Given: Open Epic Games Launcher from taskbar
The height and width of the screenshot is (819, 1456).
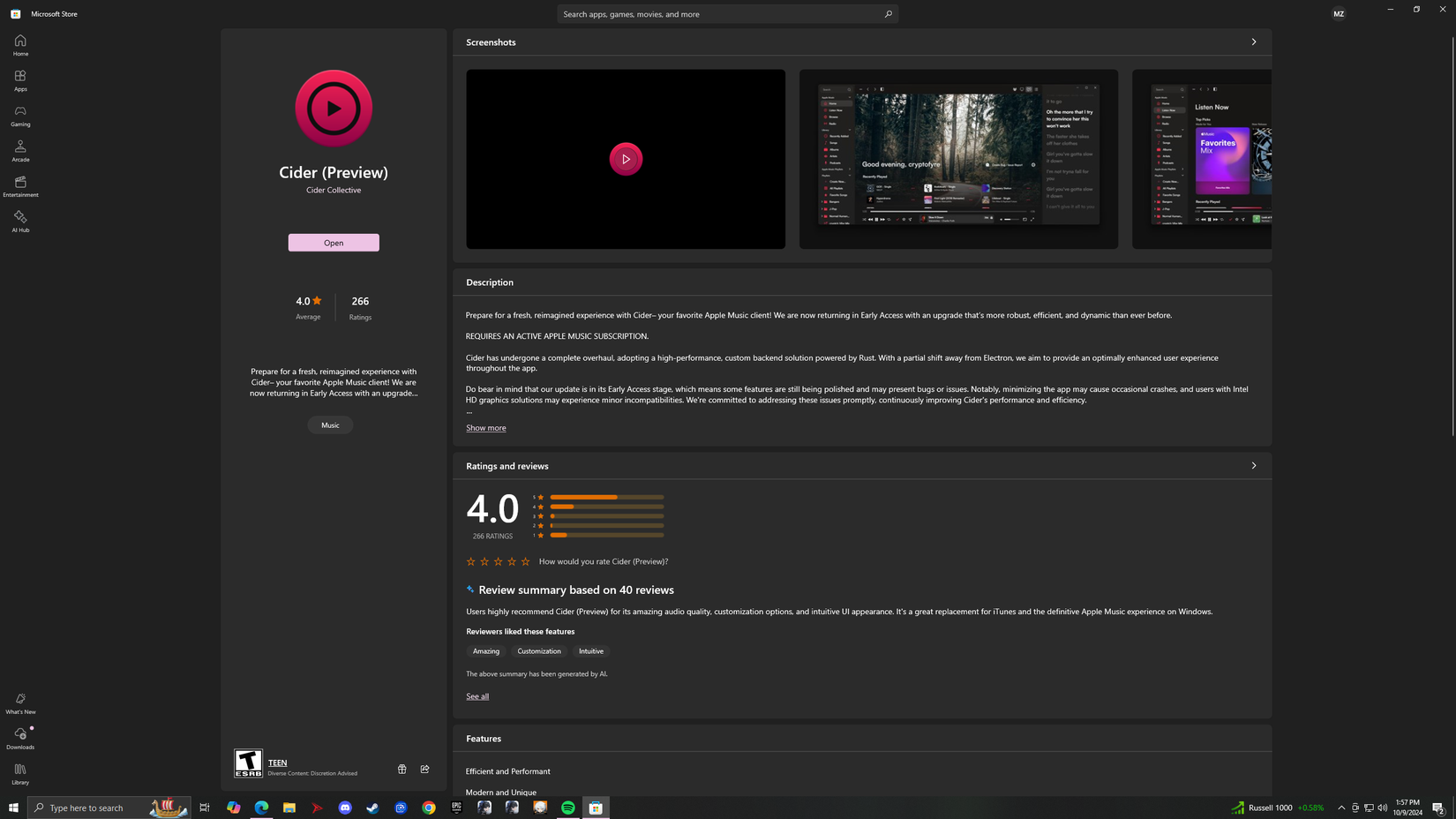Looking at the screenshot, I should (456, 808).
